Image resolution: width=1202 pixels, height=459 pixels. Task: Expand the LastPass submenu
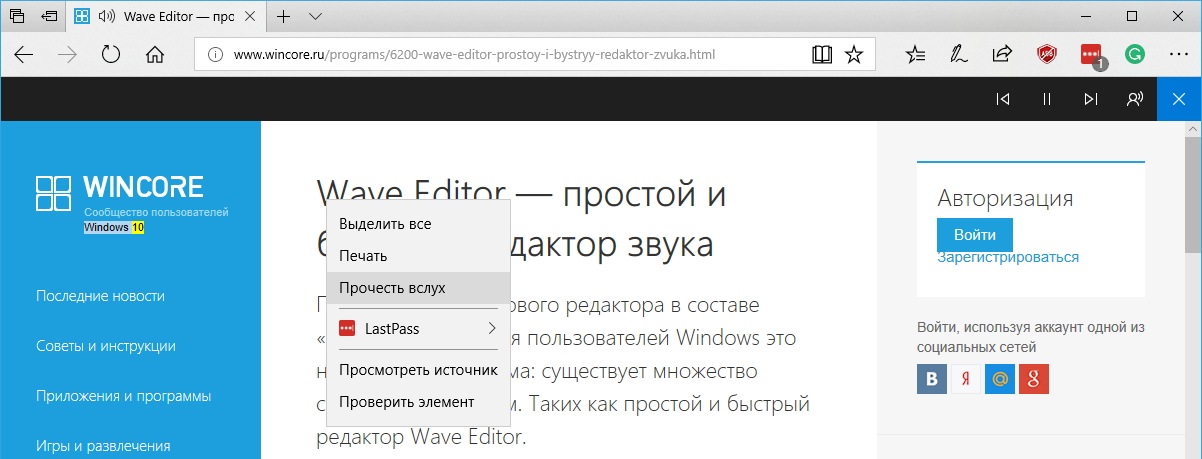click(419, 328)
